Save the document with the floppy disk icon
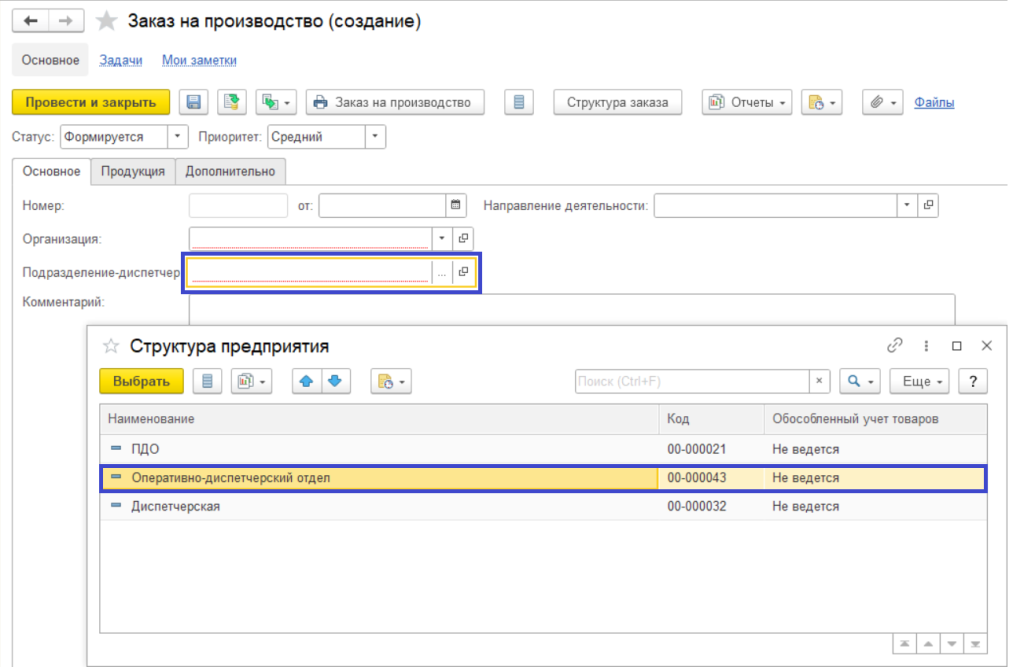The width and height of the screenshot is (1024, 667). click(193, 102)
